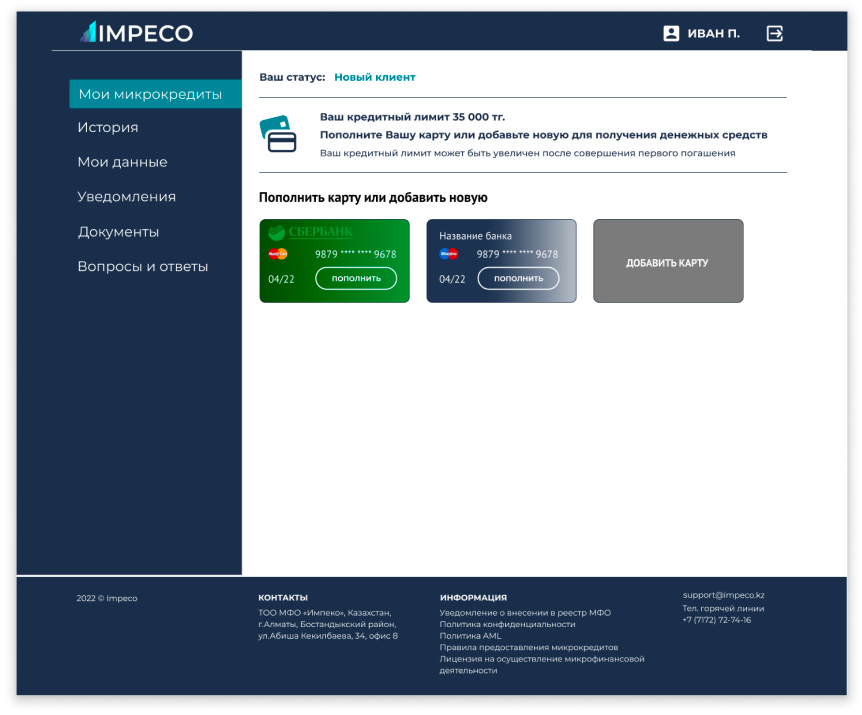Click the credit card icon near limit text
This screenshot has height=715, width=862.
click(278, 134)
